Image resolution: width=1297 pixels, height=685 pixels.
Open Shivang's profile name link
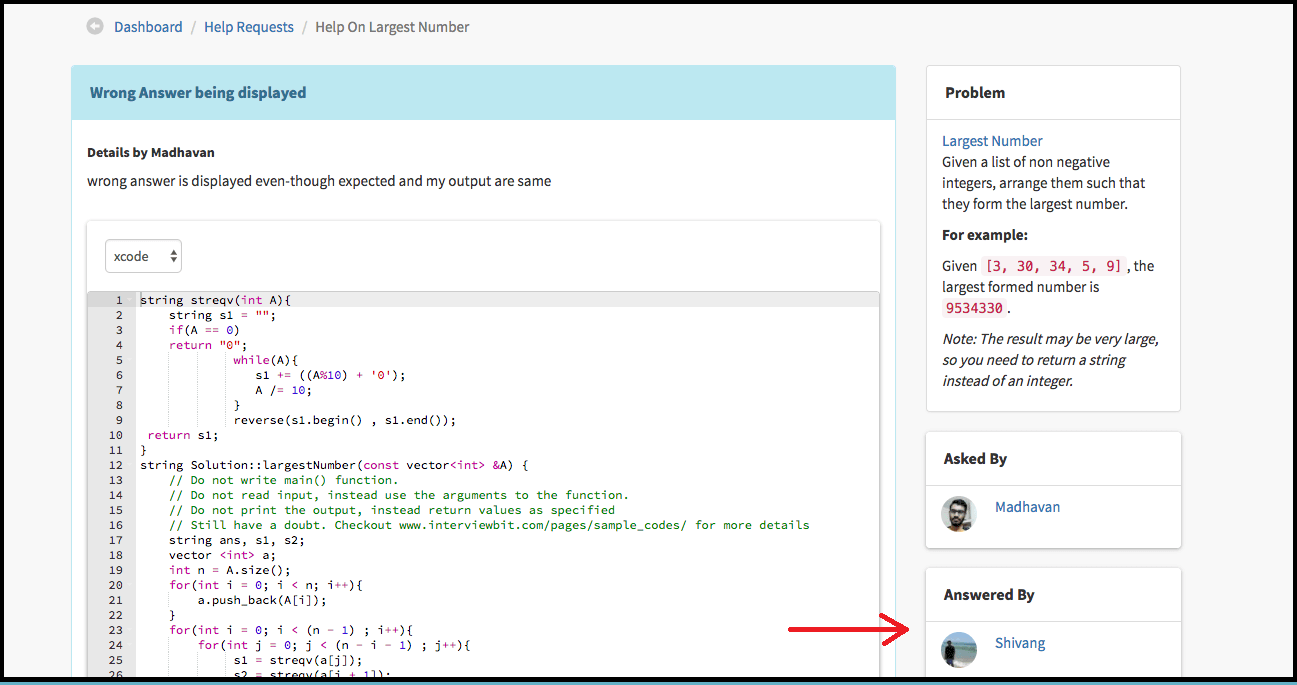(x=1020, y=643)
